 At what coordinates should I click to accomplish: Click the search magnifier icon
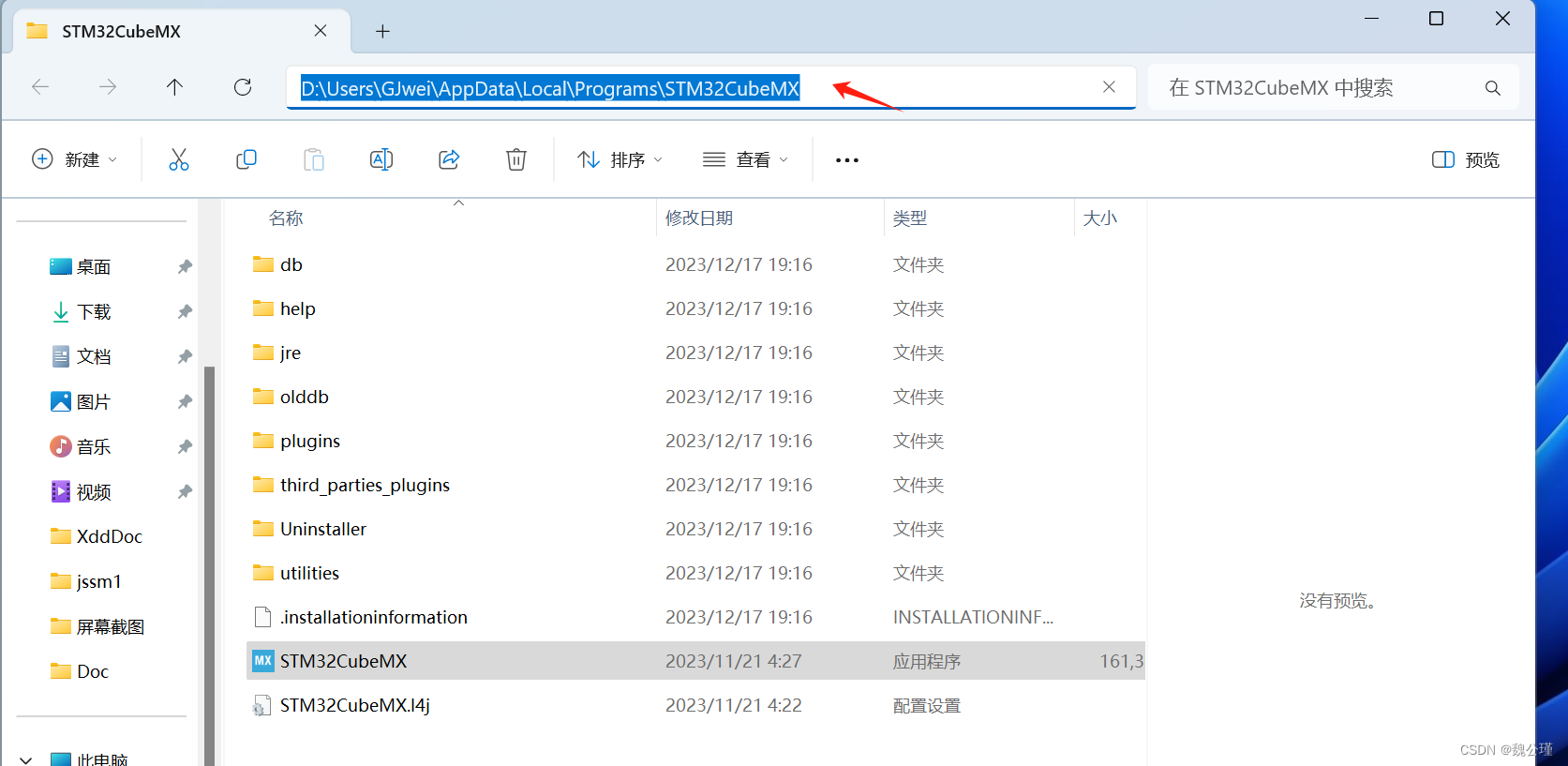click(1493, 88)
